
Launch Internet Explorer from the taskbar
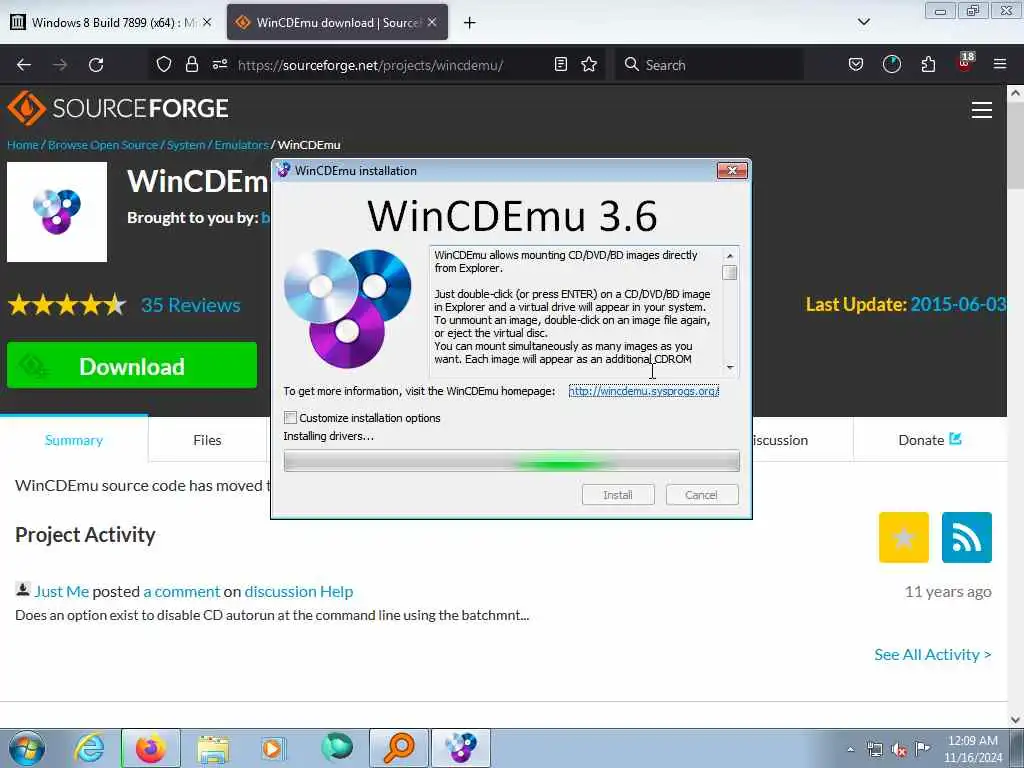tap(89, 748)
